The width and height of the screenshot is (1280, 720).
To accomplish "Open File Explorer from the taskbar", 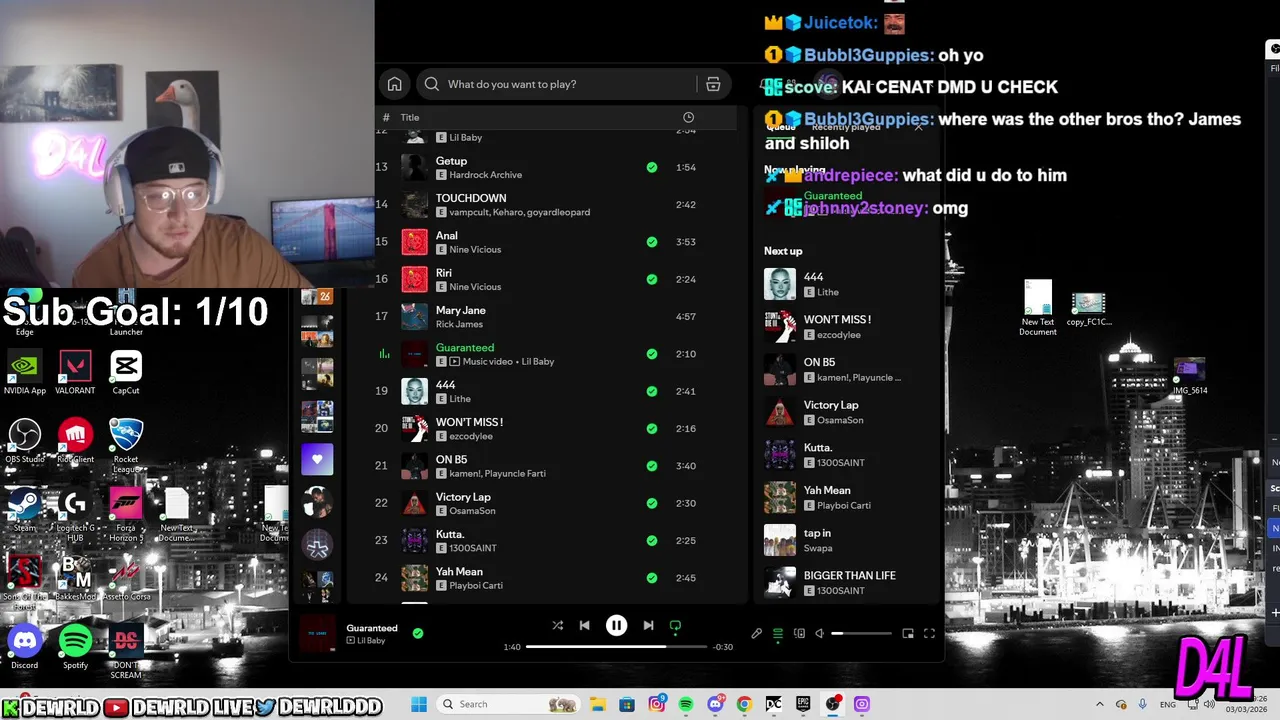I will coord(598,704).
